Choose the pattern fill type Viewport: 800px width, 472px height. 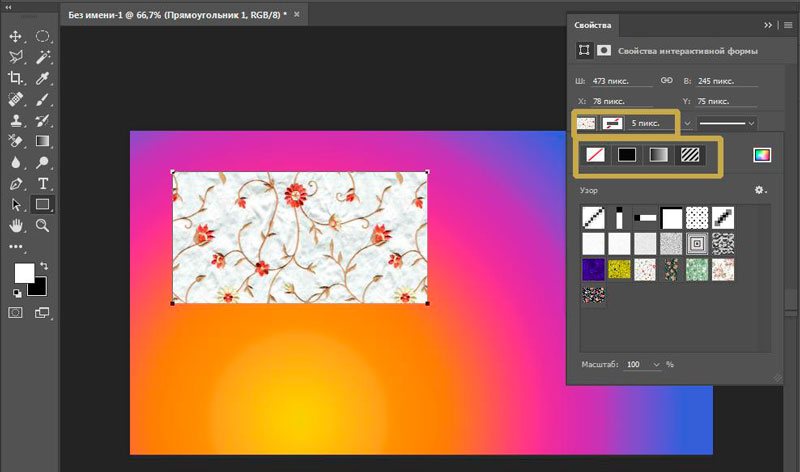(690, 155)
